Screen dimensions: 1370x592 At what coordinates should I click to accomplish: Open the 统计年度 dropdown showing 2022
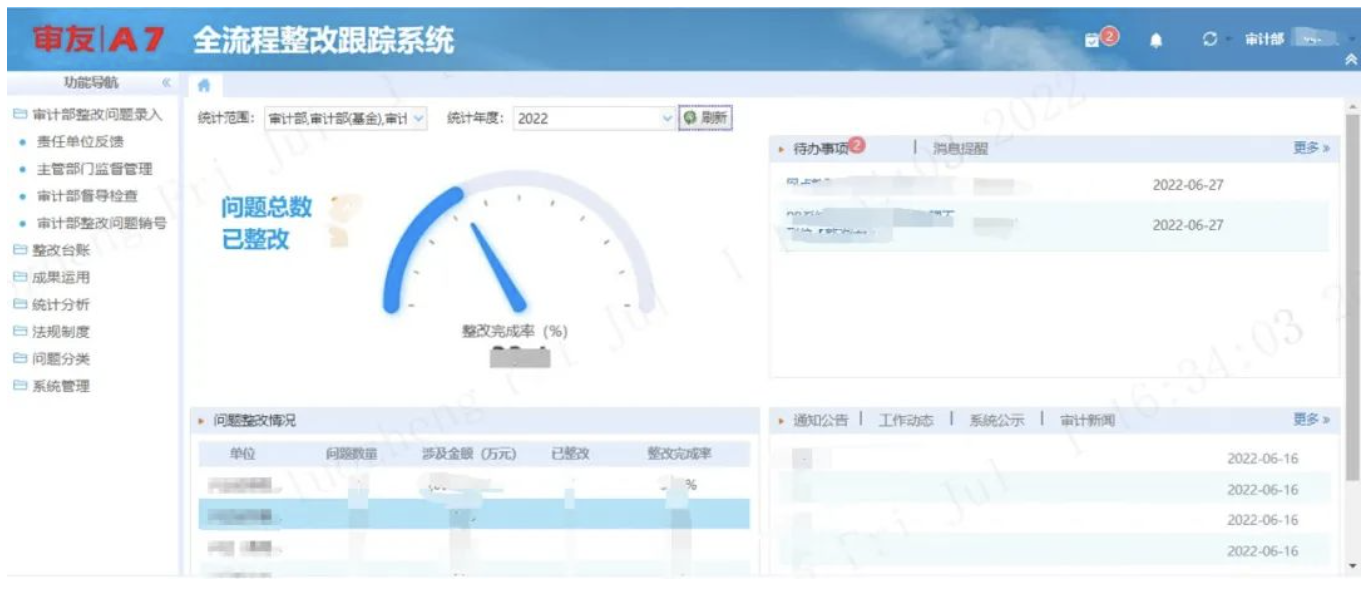(x=667, y=118)
